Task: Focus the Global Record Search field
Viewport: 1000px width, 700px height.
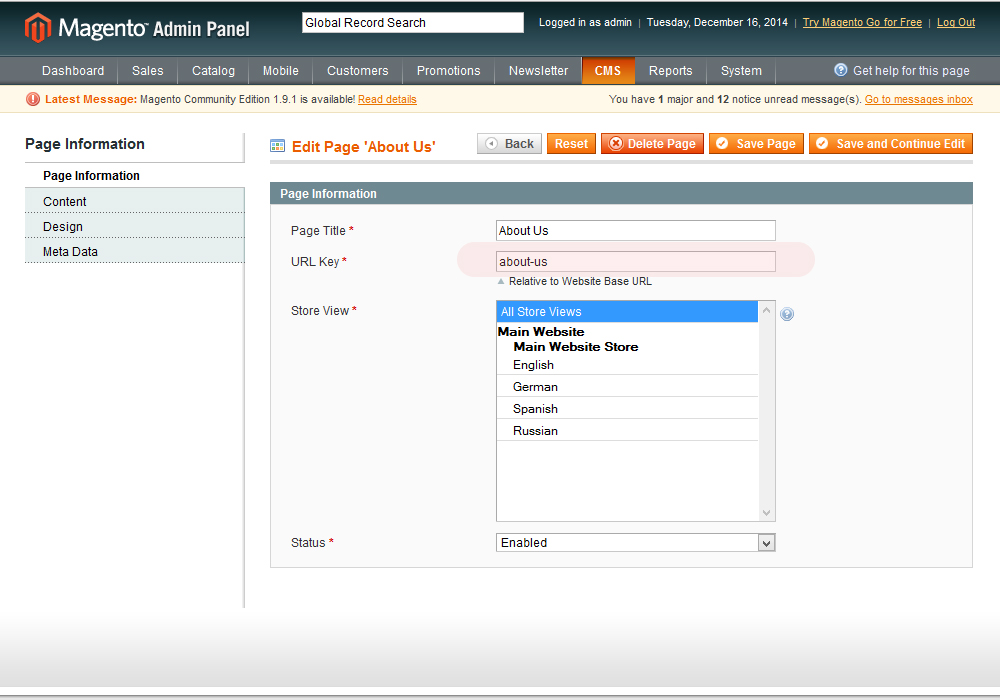Action: (x=413, y=22)
